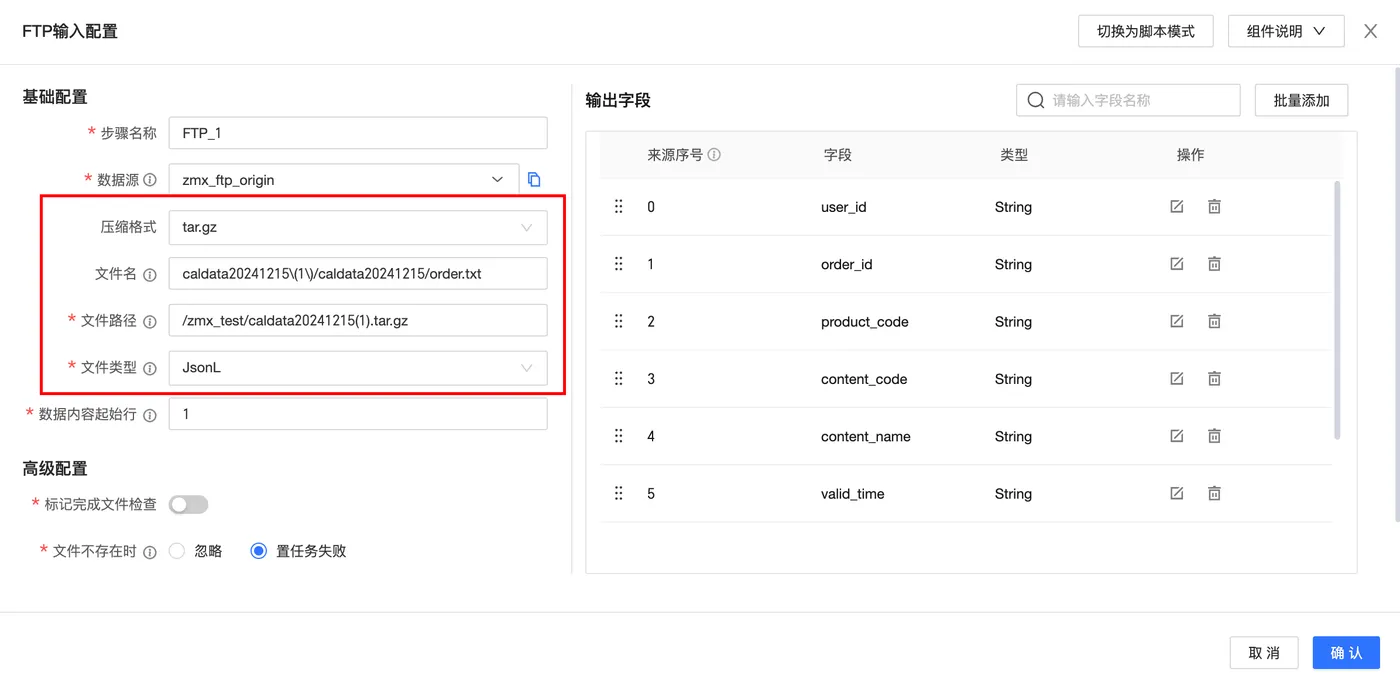Click the user_id field name cell

click(x=844, y=207)
